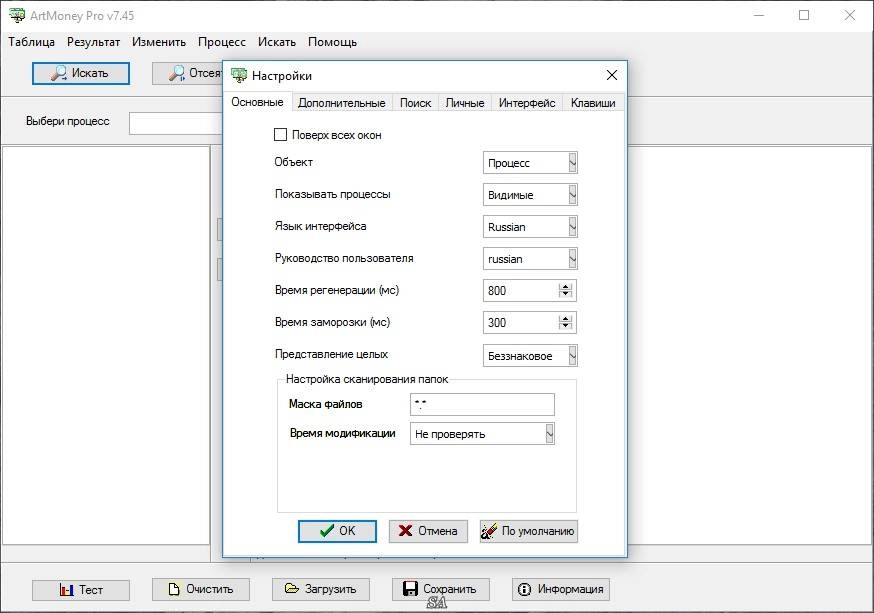The image size is (874, 613).
Task: Switch to the Дополнительные tab
Action: [341, 103]
